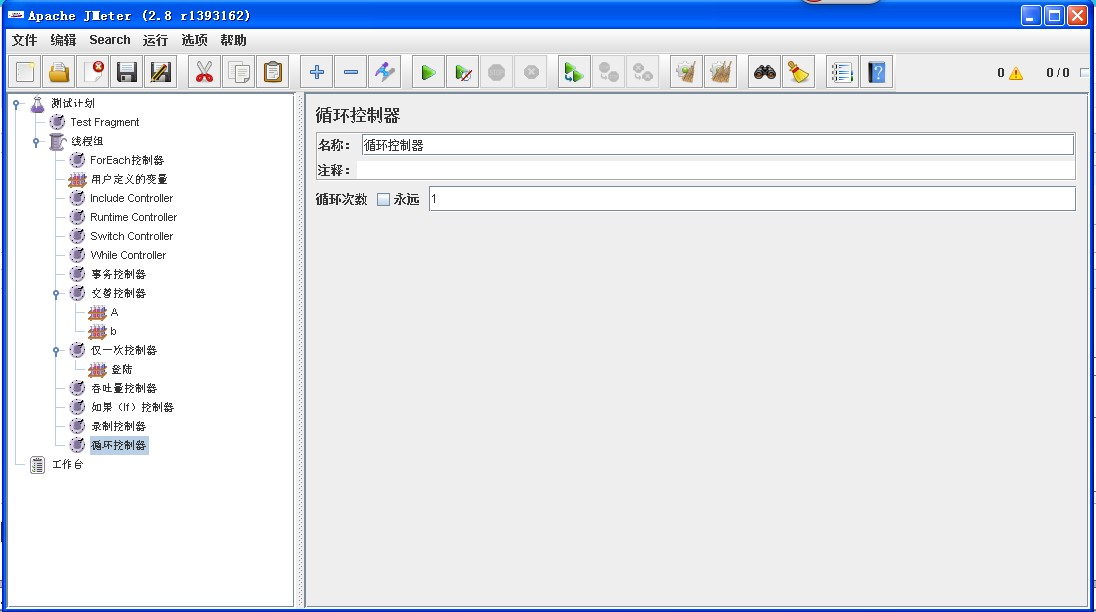
Task: Open the 编辑 menu
Action: point(63,40)
